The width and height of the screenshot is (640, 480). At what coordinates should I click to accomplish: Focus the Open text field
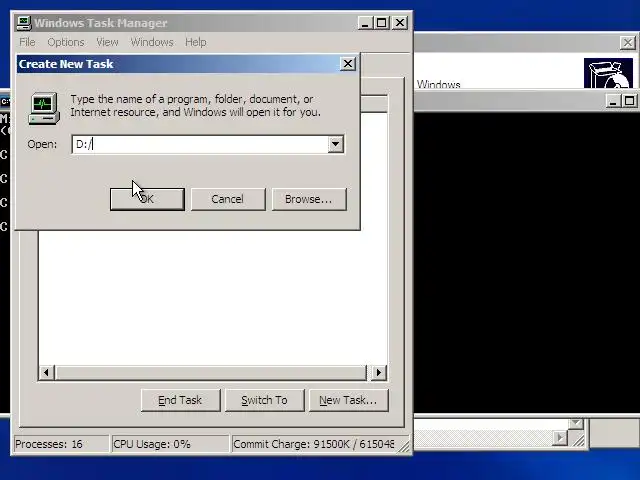[200, 144]
